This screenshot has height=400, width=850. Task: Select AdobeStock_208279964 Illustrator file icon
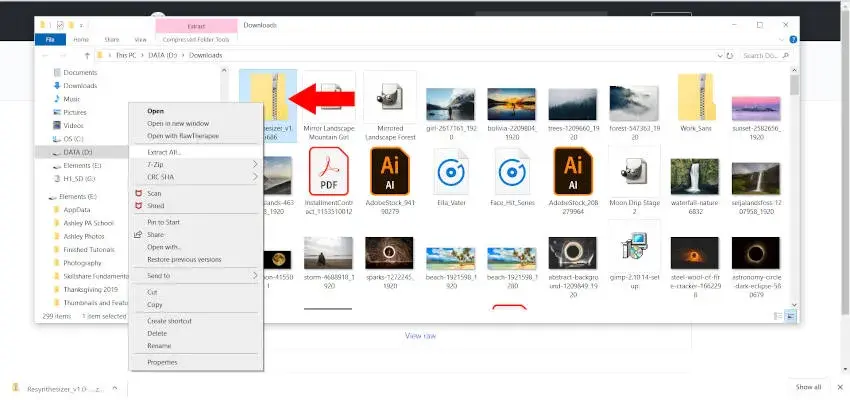(x=573, y=171)
